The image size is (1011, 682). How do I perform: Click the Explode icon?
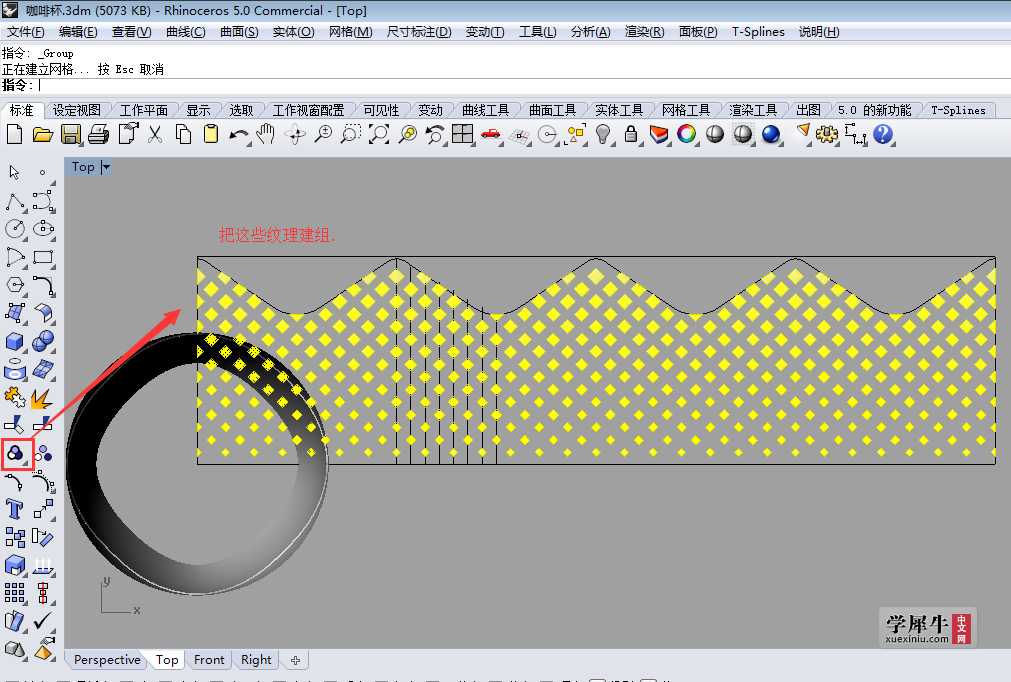43,398
